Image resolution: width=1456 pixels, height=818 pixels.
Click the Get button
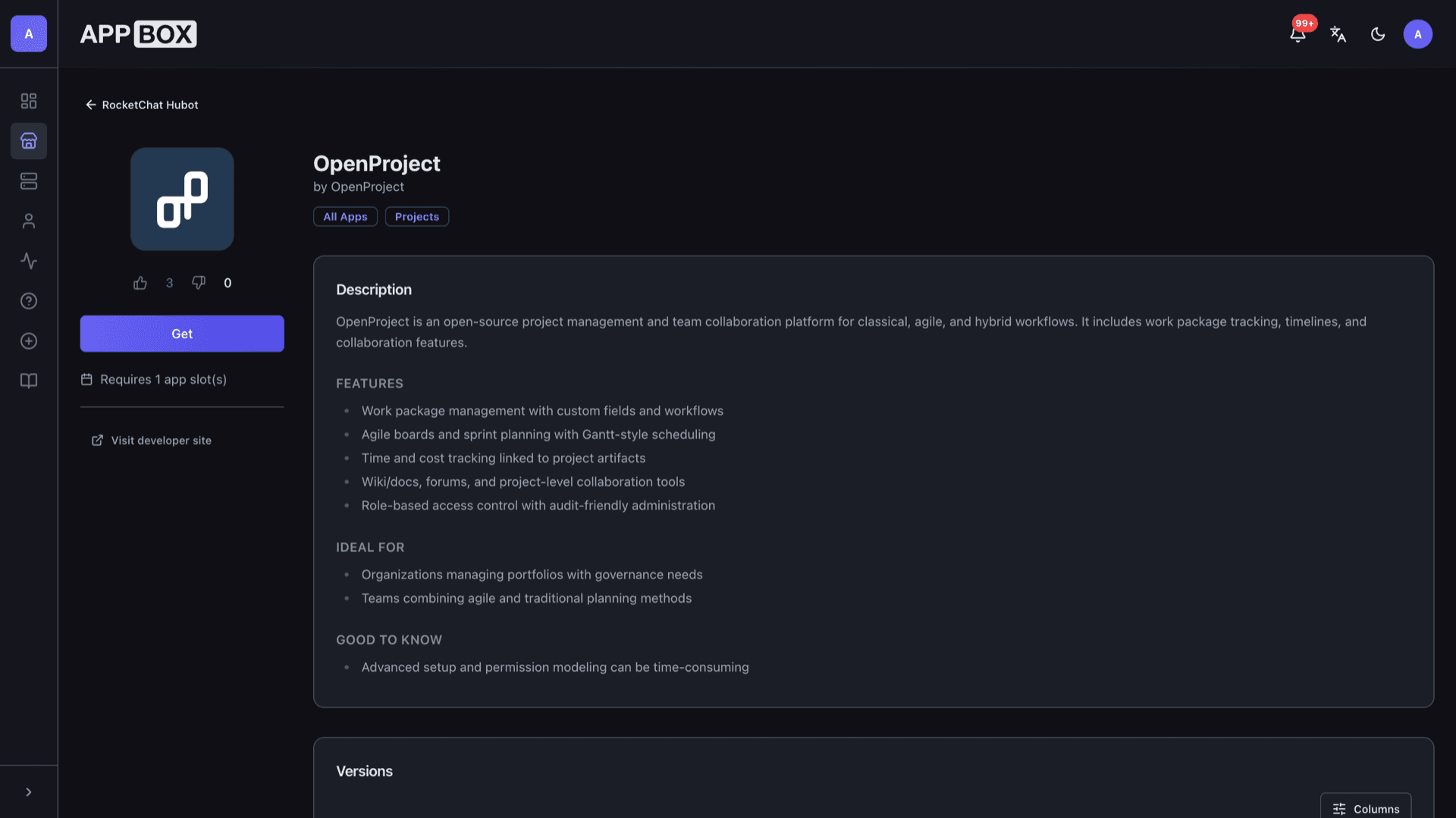[182, 334]
